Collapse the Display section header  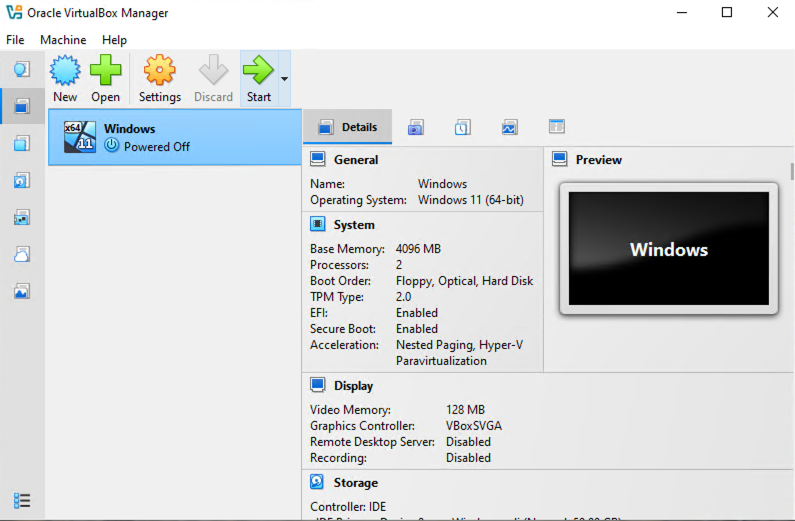click(x=353, y=386)
